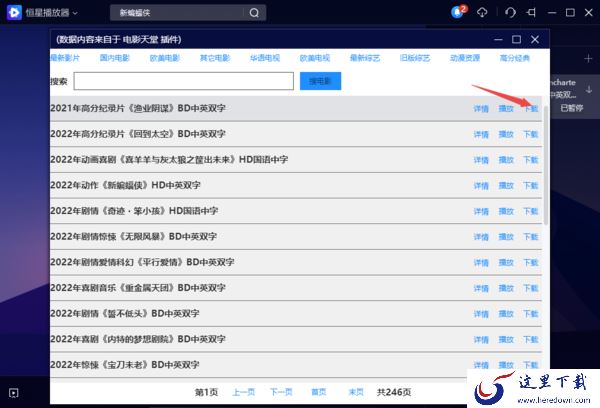Click 下载 for 内特的梦想剧院
This screenshot has height=408, width=600.
[531, 339]
